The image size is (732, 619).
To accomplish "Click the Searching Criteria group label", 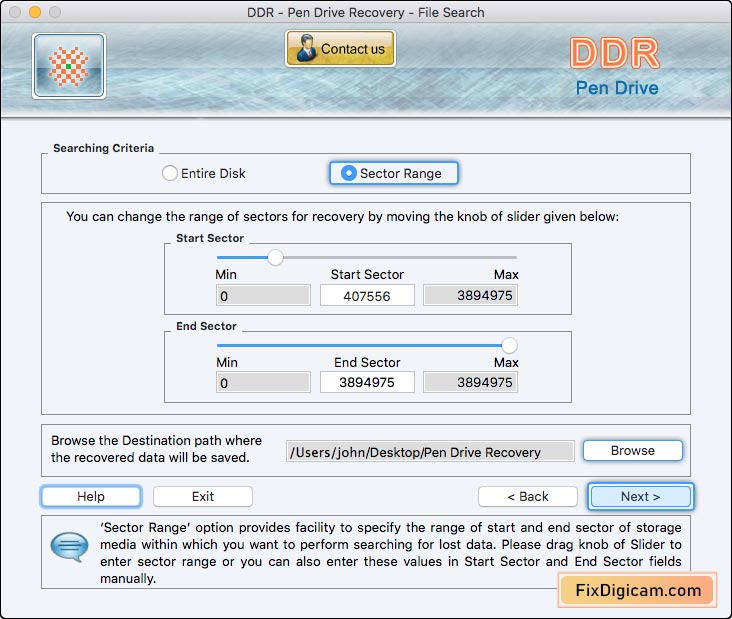I will coord(103,148).
